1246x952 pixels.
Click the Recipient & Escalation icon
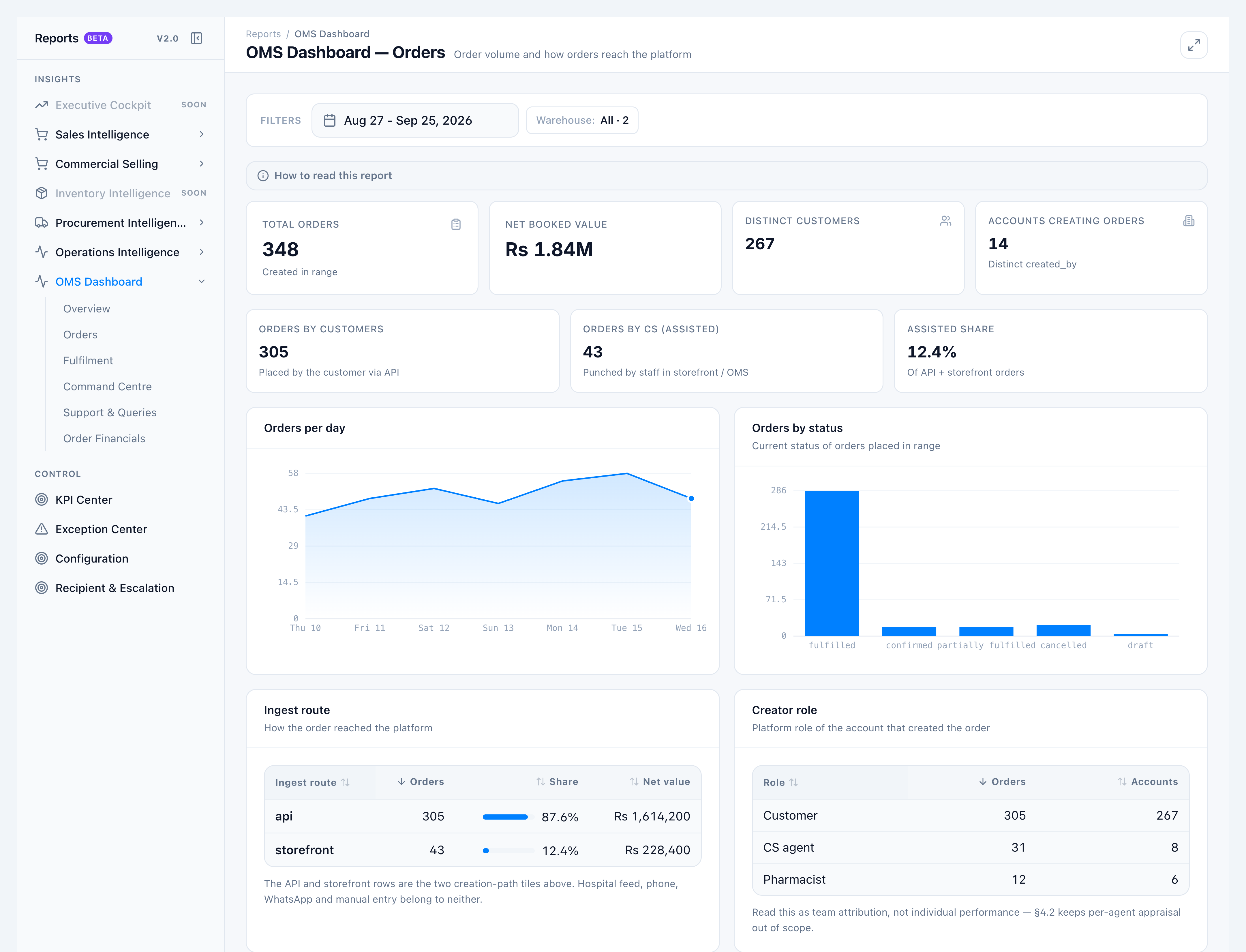[x=41, y=588]
